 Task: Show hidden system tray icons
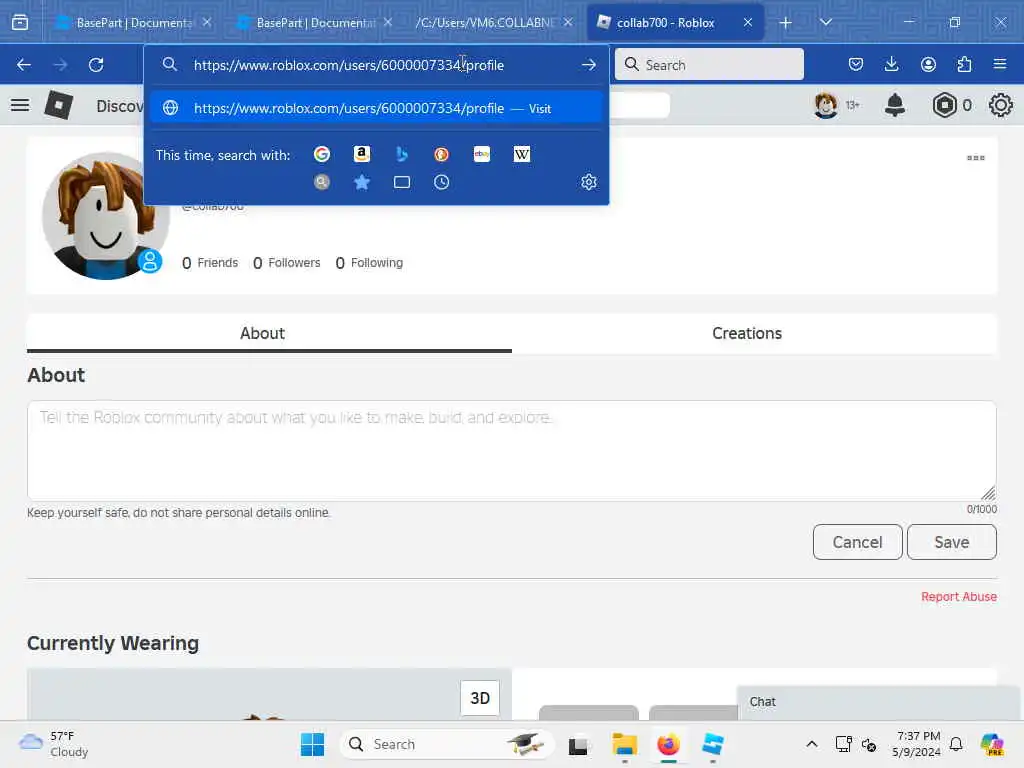(x=811, y=744)
